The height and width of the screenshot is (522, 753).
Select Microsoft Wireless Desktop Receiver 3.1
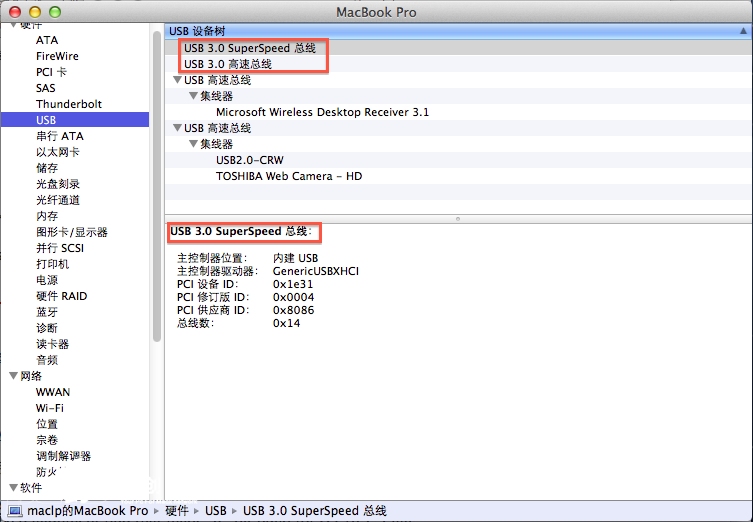tap(322, 112)
